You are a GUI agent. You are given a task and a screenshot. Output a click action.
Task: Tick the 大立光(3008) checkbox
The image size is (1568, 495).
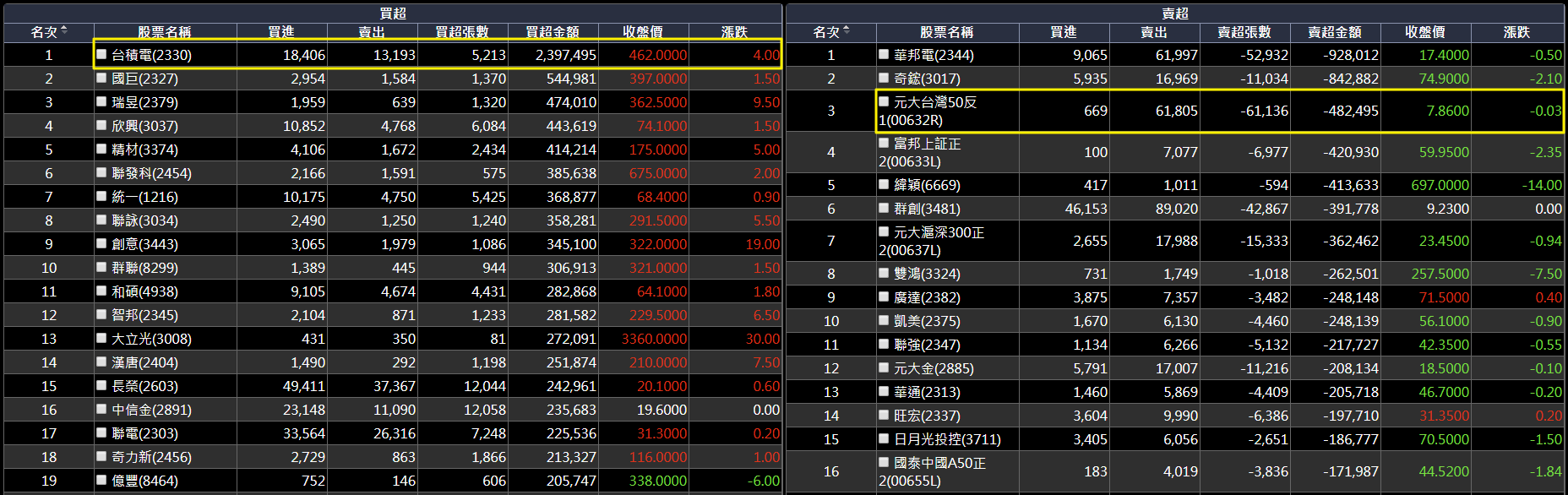point(102,338)
